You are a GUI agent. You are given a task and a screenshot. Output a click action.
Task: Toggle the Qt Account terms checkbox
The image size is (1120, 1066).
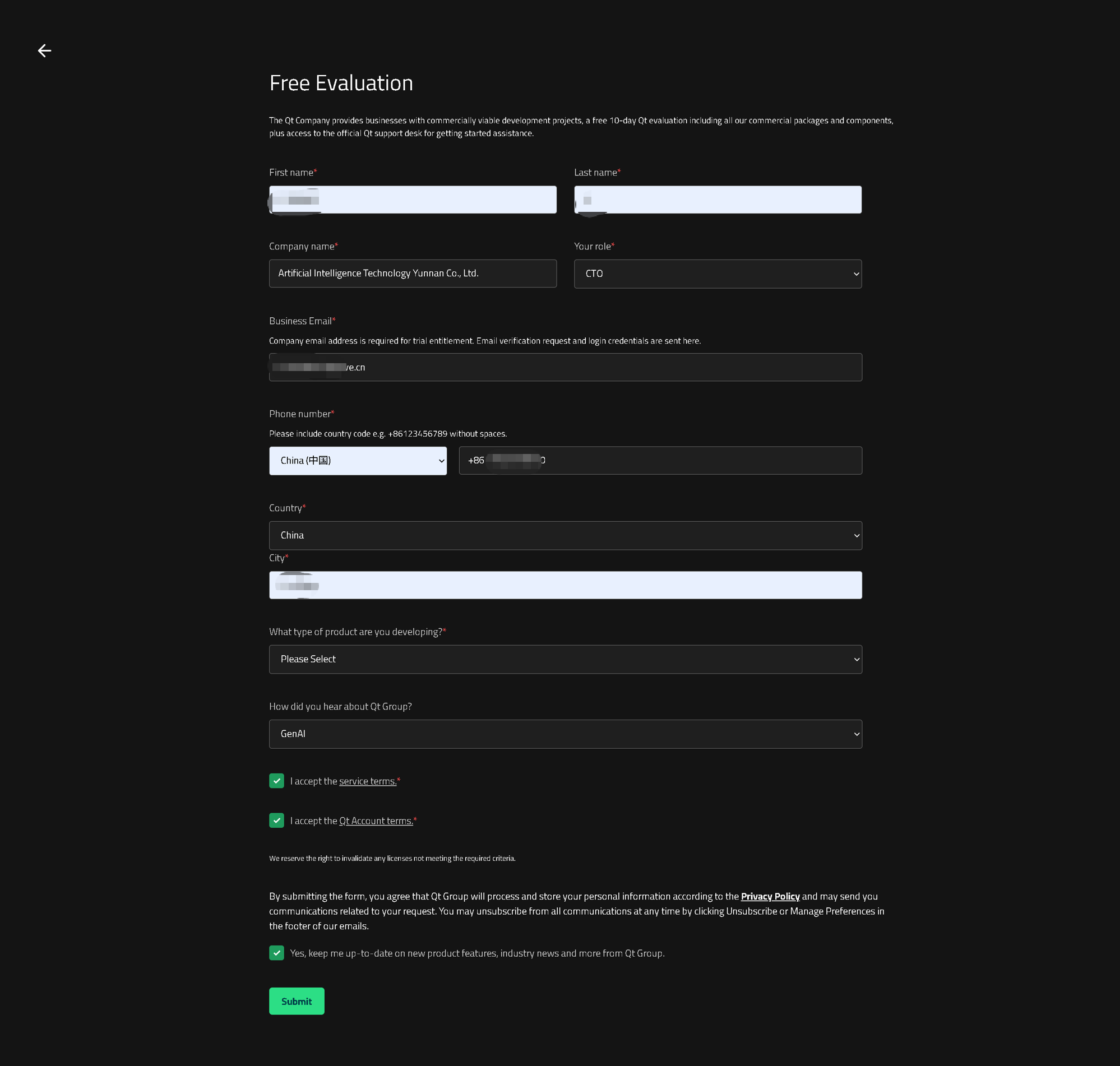click(276, 821)
